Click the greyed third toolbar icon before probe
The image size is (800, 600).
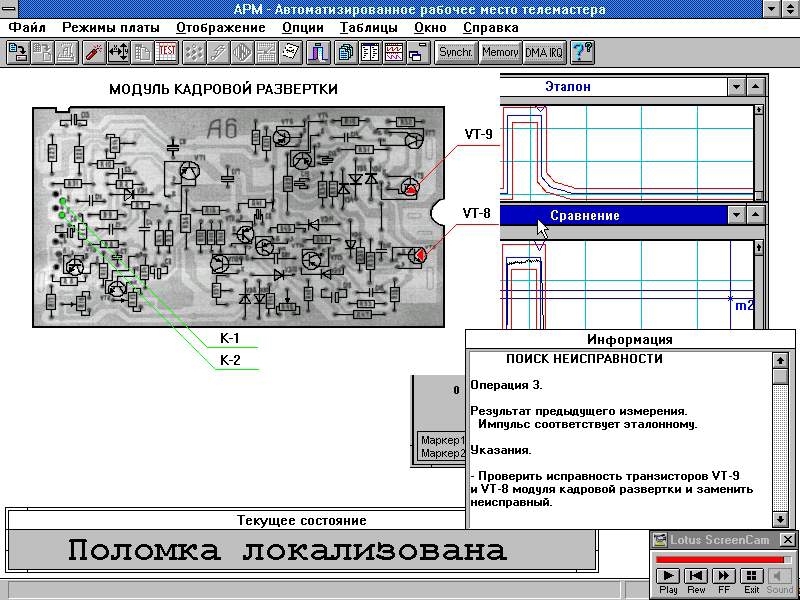point(68,52)
